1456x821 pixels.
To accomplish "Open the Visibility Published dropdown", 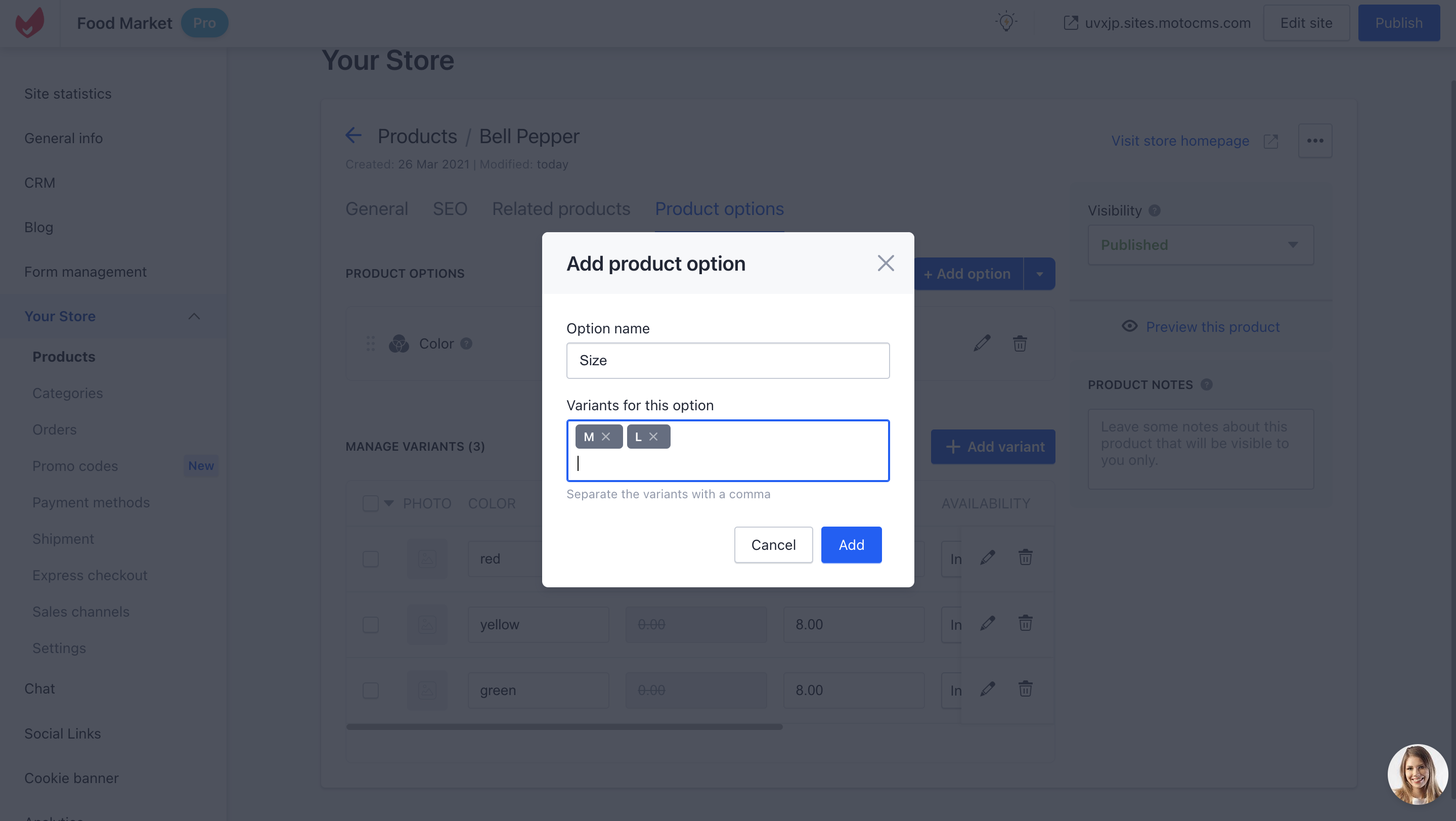I will tap(1201, 245).
